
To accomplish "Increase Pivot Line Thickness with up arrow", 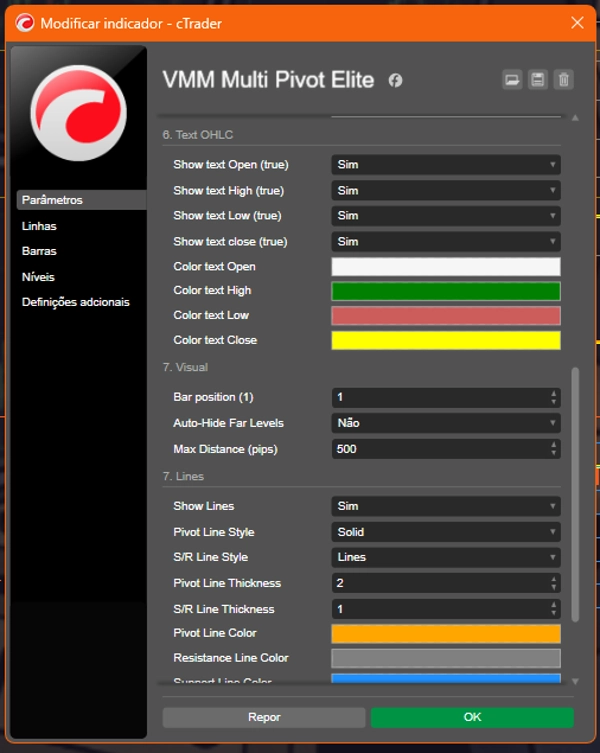I will click(553, 579).
